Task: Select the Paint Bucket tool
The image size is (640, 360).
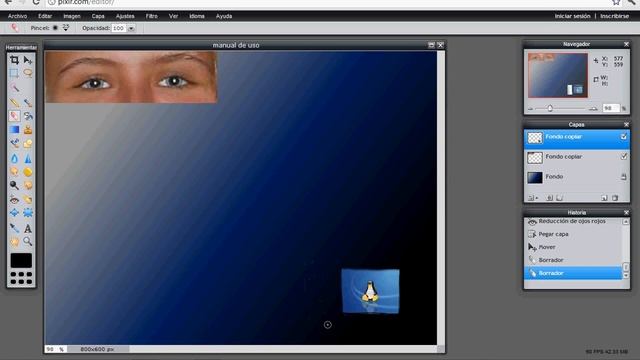Action: (x=28, y=116)
